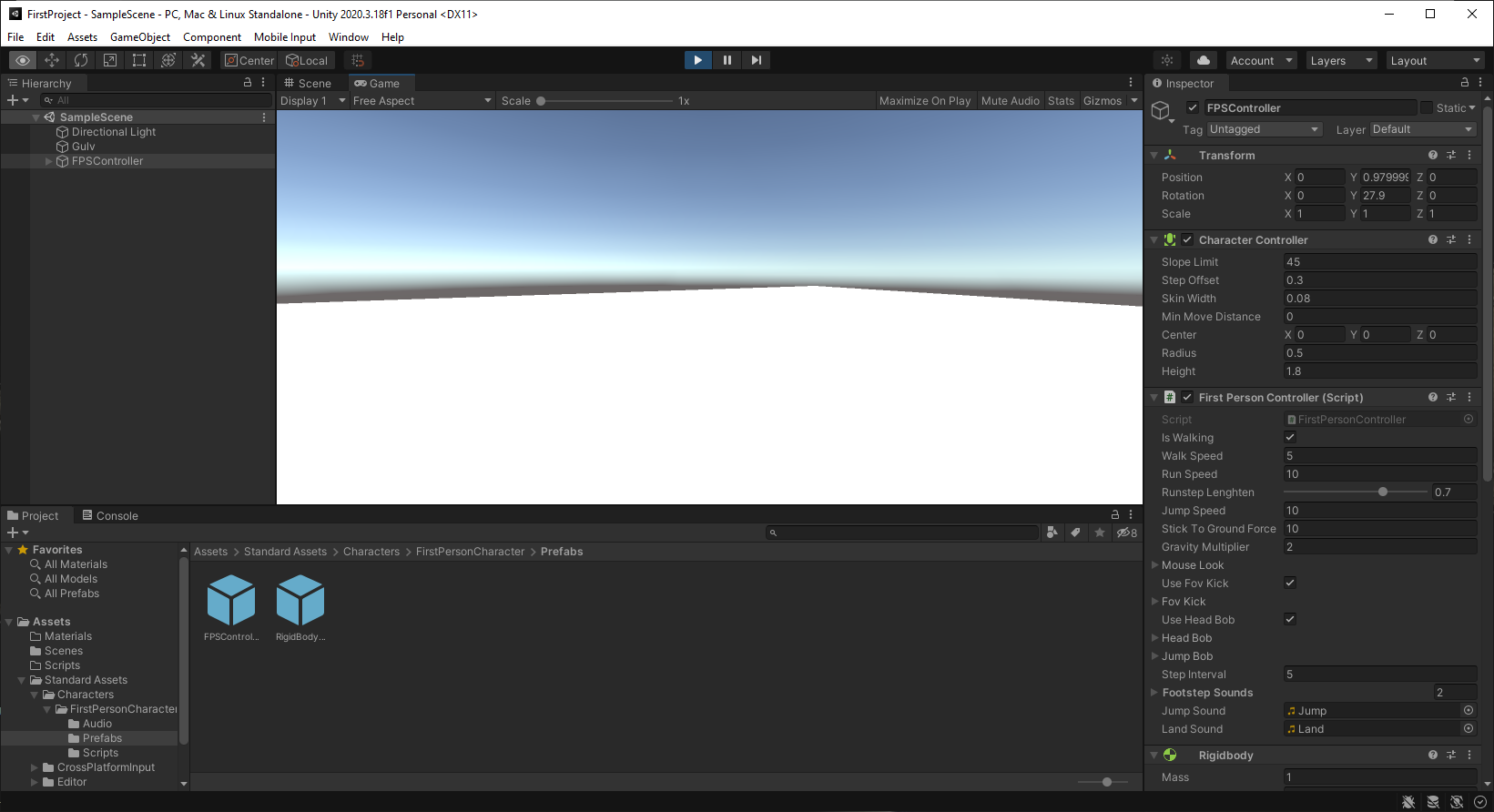Step one frame forward
The width and height of the screenshot is (1494, 812).
(757, 60)
